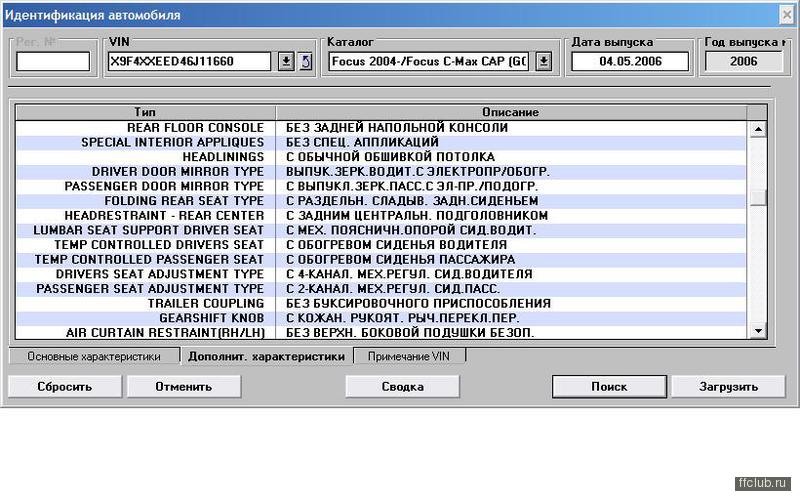Select the GEARSHIFT KNOB row
Viewport: 800px width, 500px height.
[381, 318]
